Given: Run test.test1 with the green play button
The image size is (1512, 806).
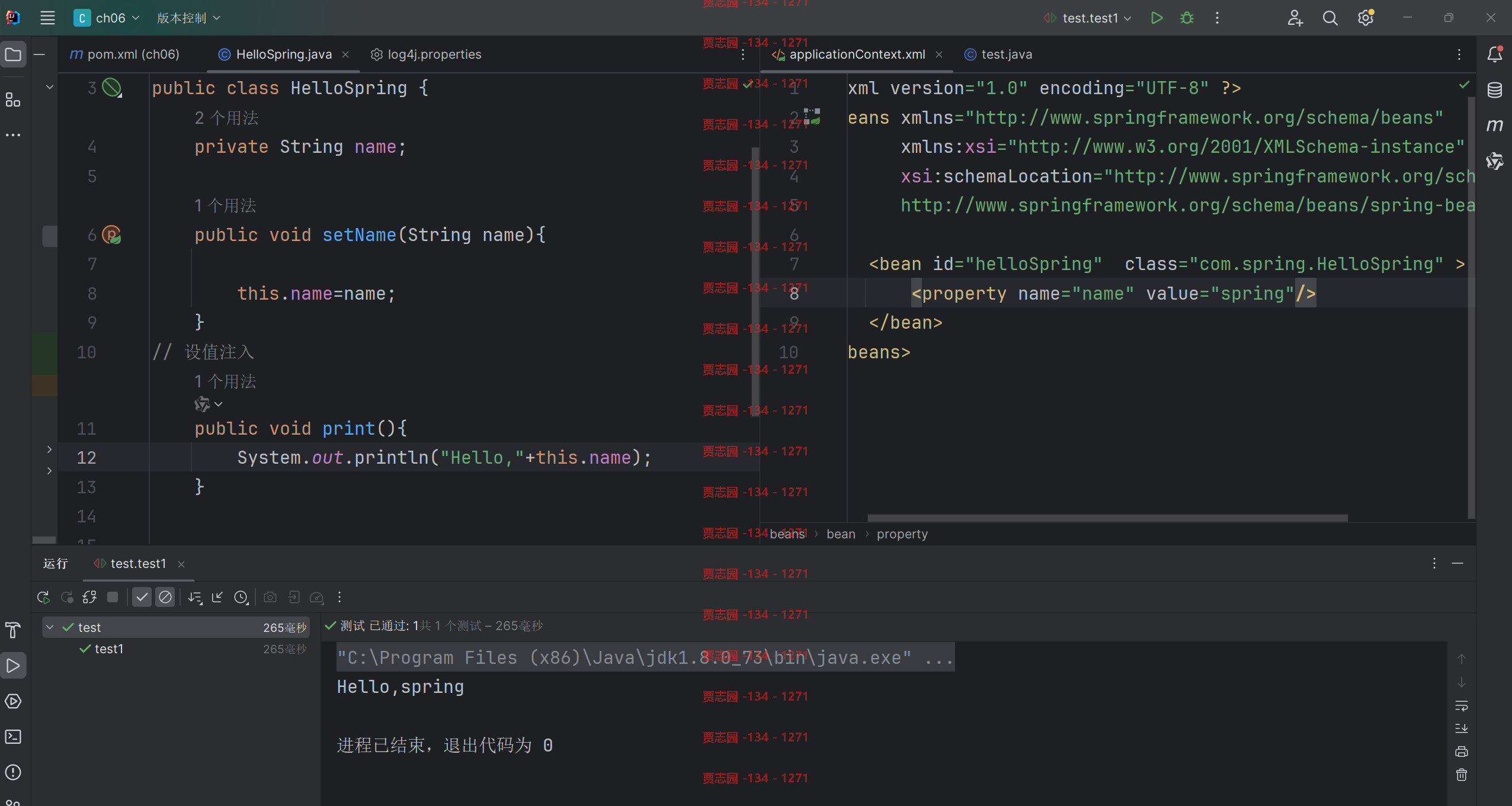Looking at the screenshot, I should (1156, 18).
